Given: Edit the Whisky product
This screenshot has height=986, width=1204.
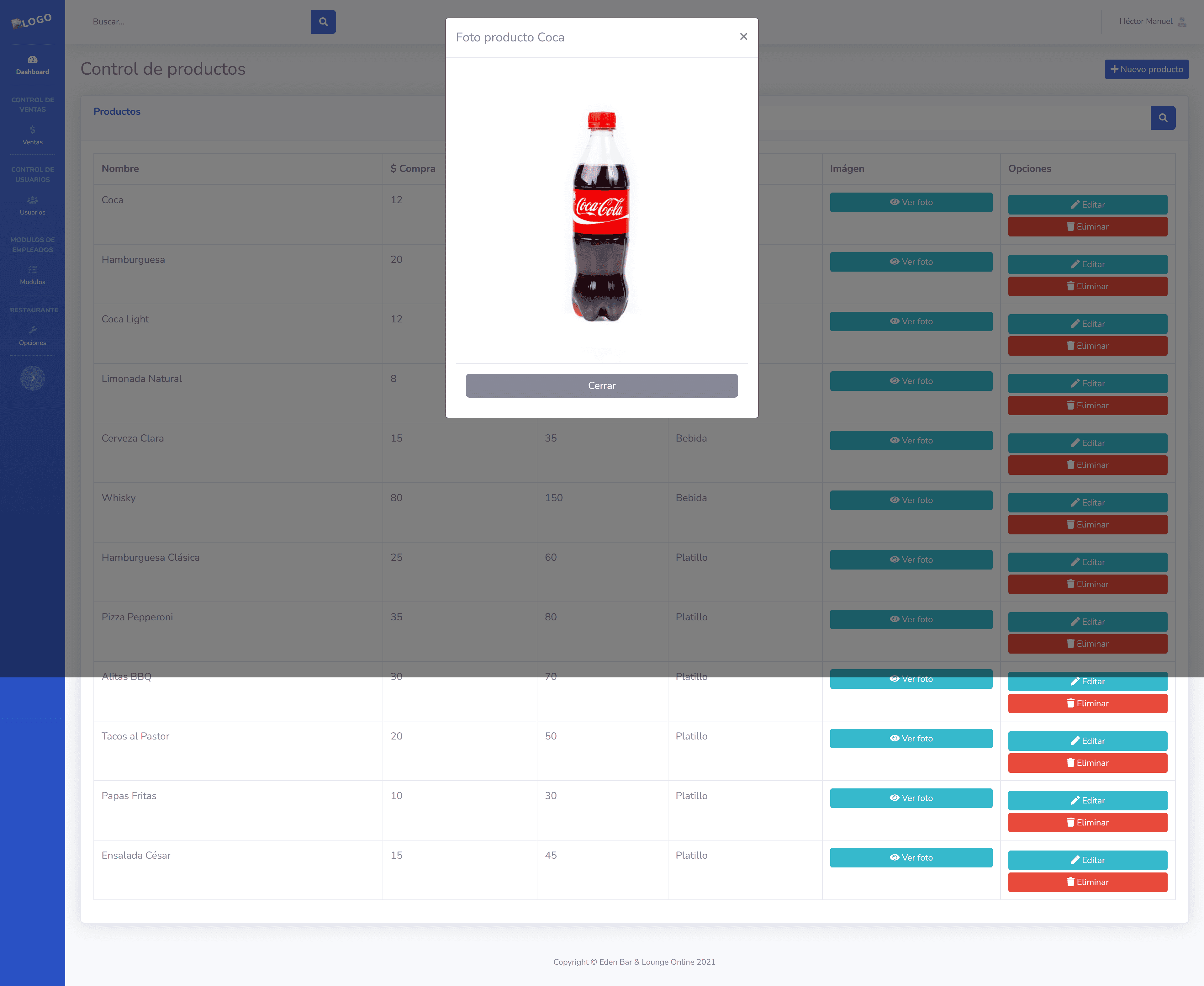Looking at the screenshot, I should click(x=1088, y=503).
